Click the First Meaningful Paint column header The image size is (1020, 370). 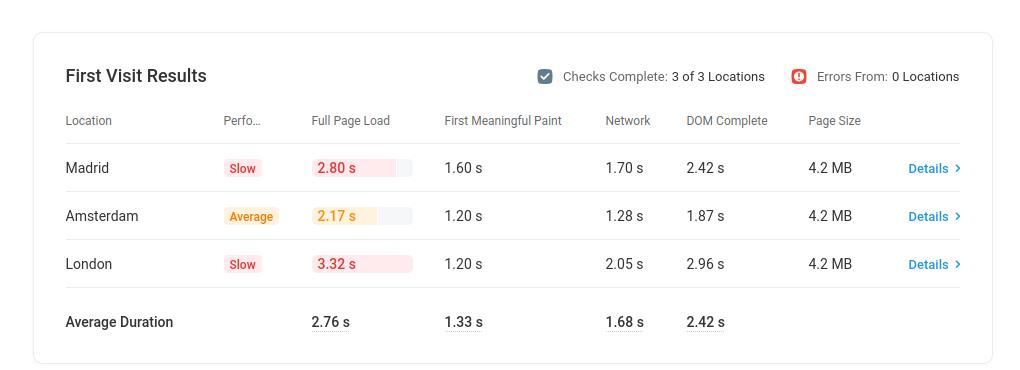point(503,121)
